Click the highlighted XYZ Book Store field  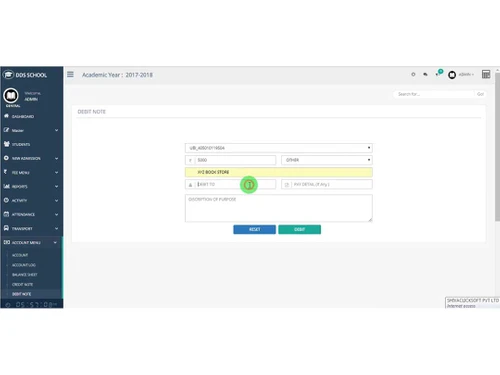tap(279, 172)
